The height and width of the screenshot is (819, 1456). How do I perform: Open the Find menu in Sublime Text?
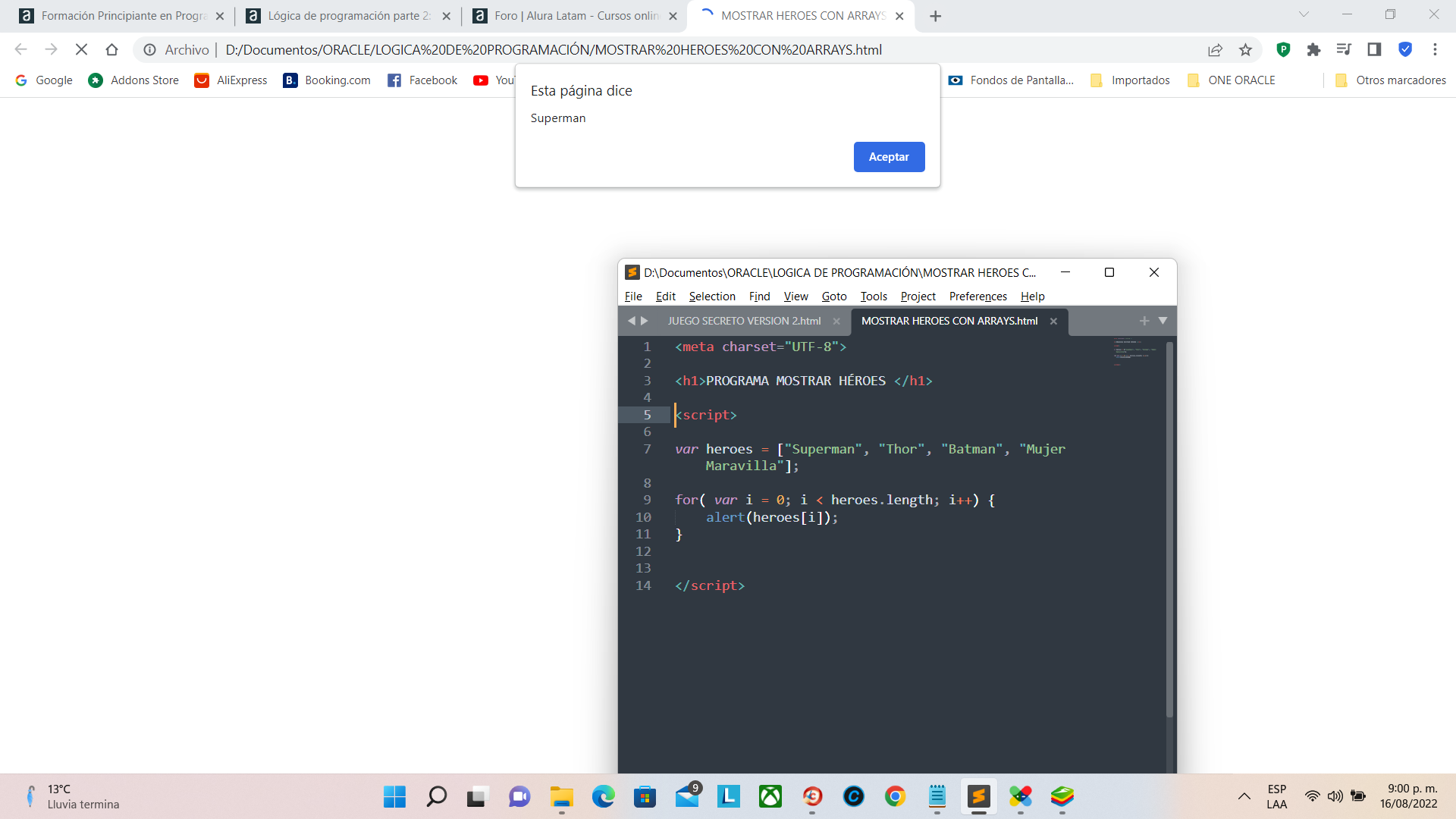coord(759,297)
